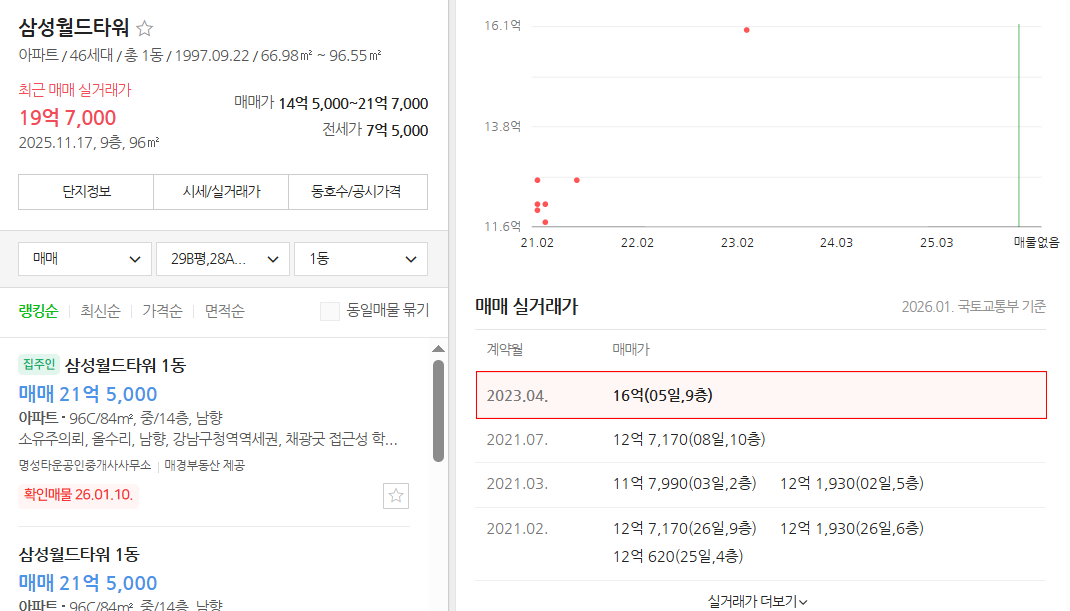Click 12억 1,930(02일,5층) transaction entry
Image resolution: width=1070 pixels, height=611 pixels.
[852, 483]
